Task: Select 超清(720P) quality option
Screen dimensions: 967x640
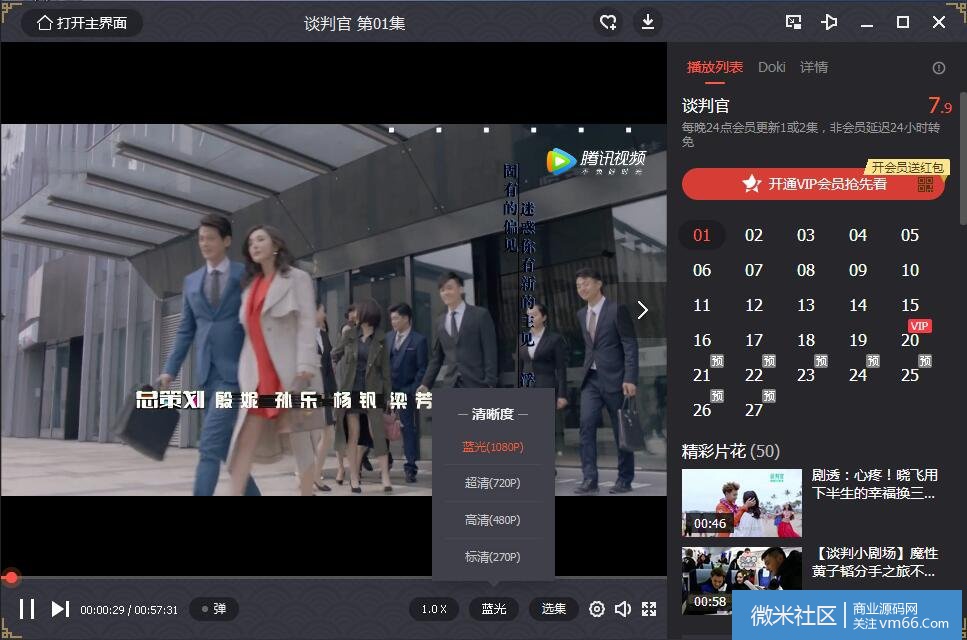Action: (x=493, y=483)
